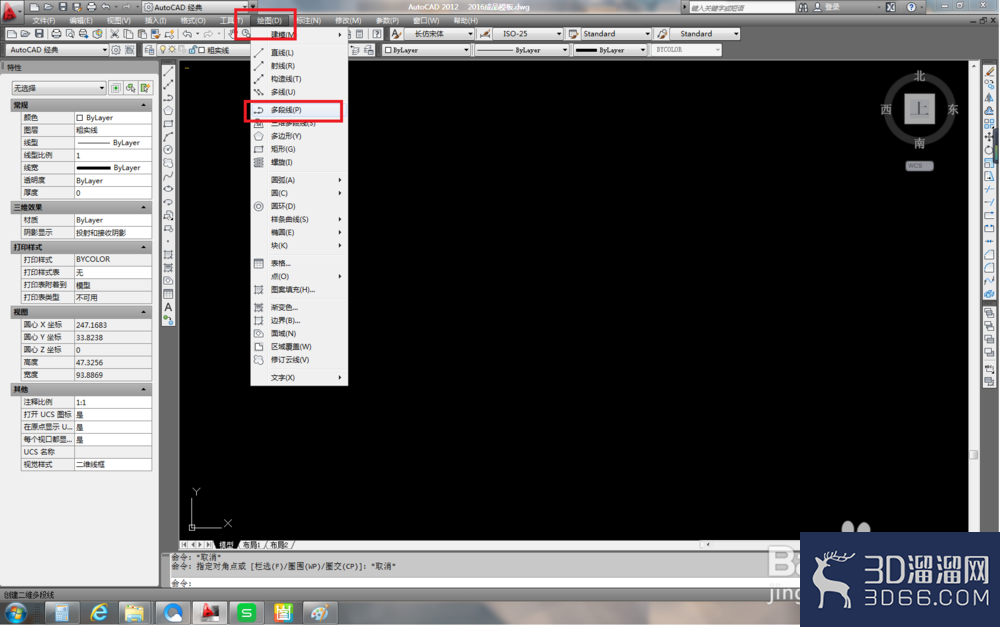Select the Construction Line tool in draw toolbar
This screenshot has width=1000, height=627.
168,84
